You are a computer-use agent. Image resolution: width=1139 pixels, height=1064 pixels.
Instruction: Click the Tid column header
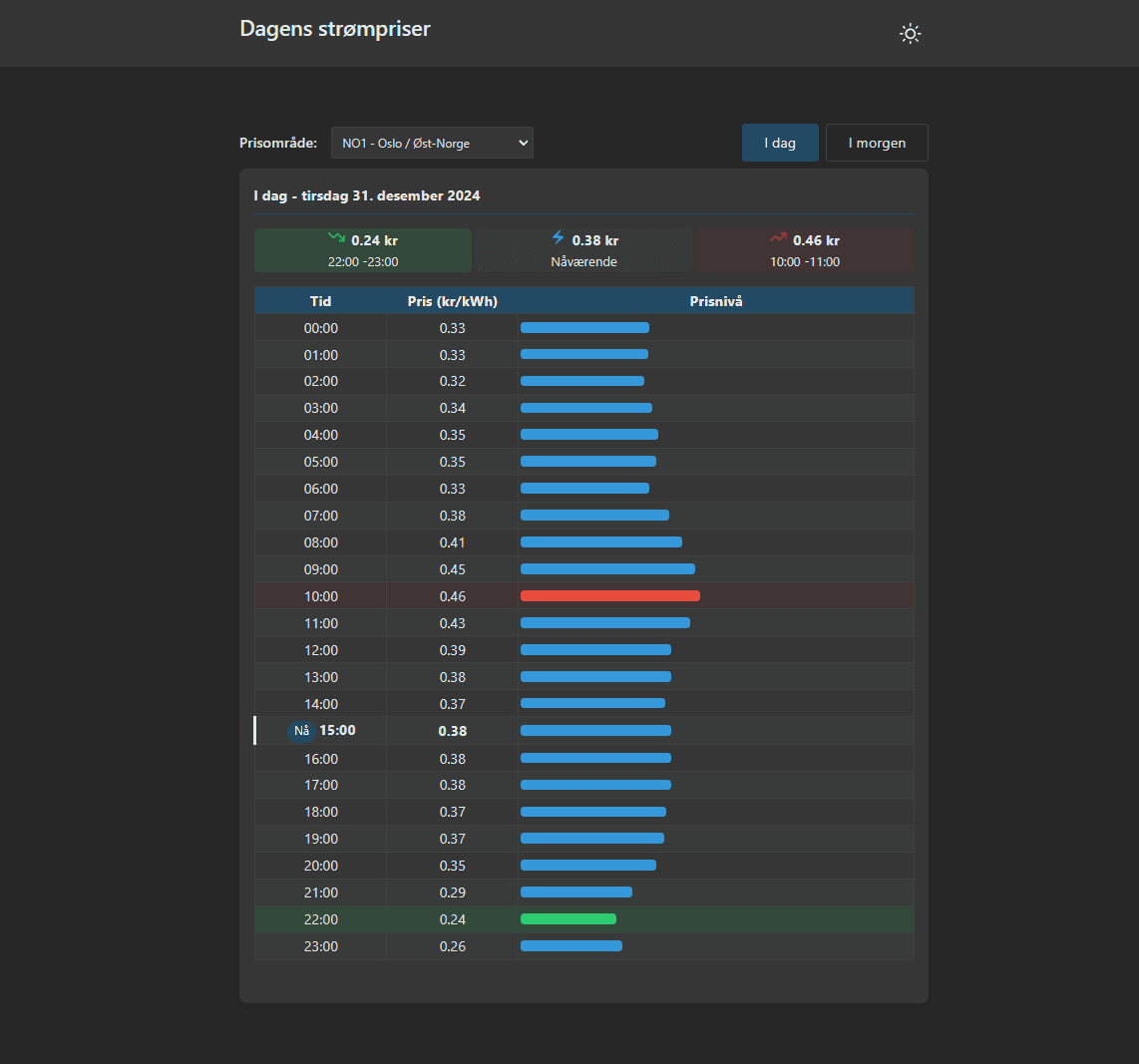click(320, 301)
